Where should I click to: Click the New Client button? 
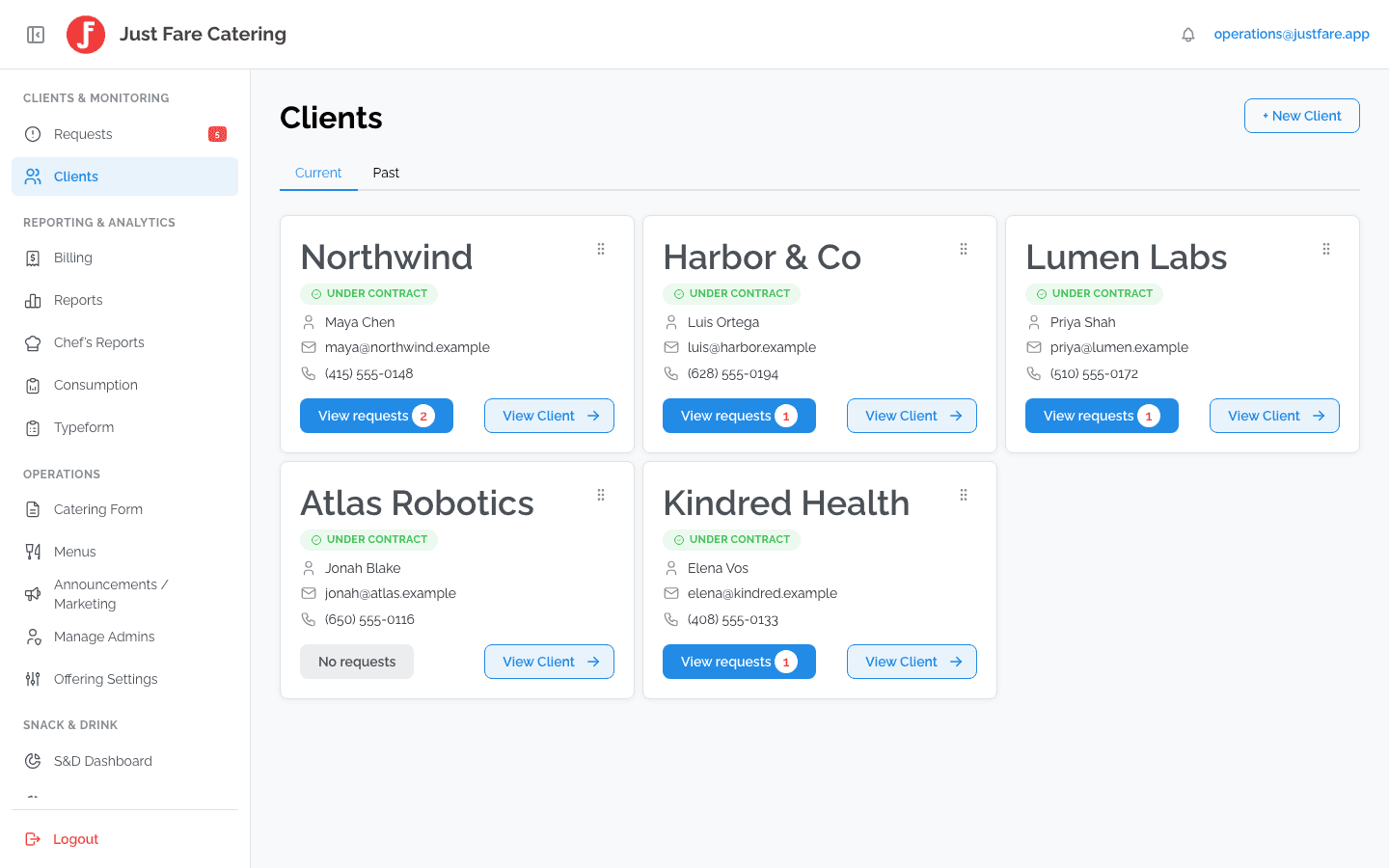1301,116
